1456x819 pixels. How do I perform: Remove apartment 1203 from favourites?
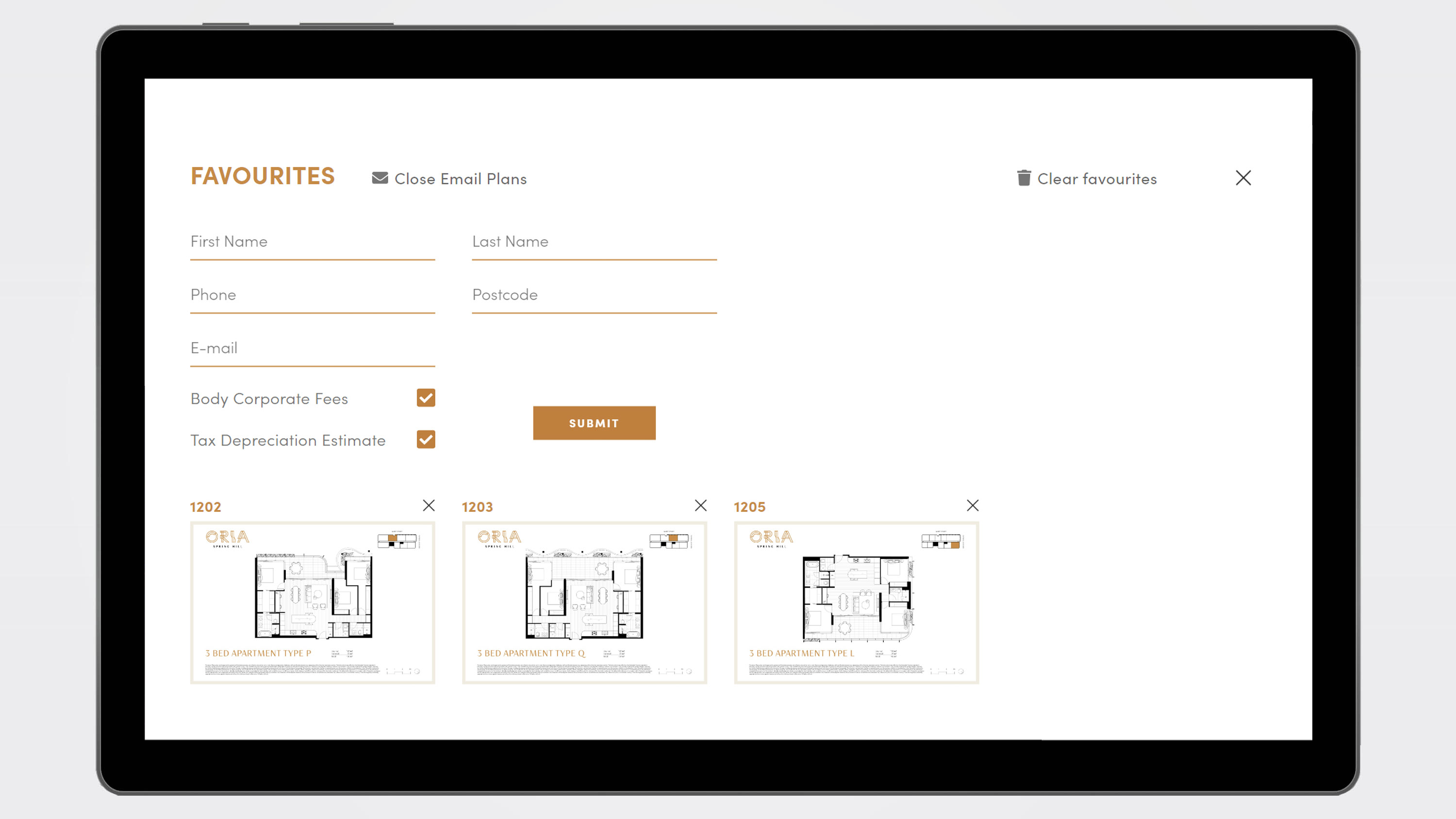pyautogui.click(x=700, y=505)
